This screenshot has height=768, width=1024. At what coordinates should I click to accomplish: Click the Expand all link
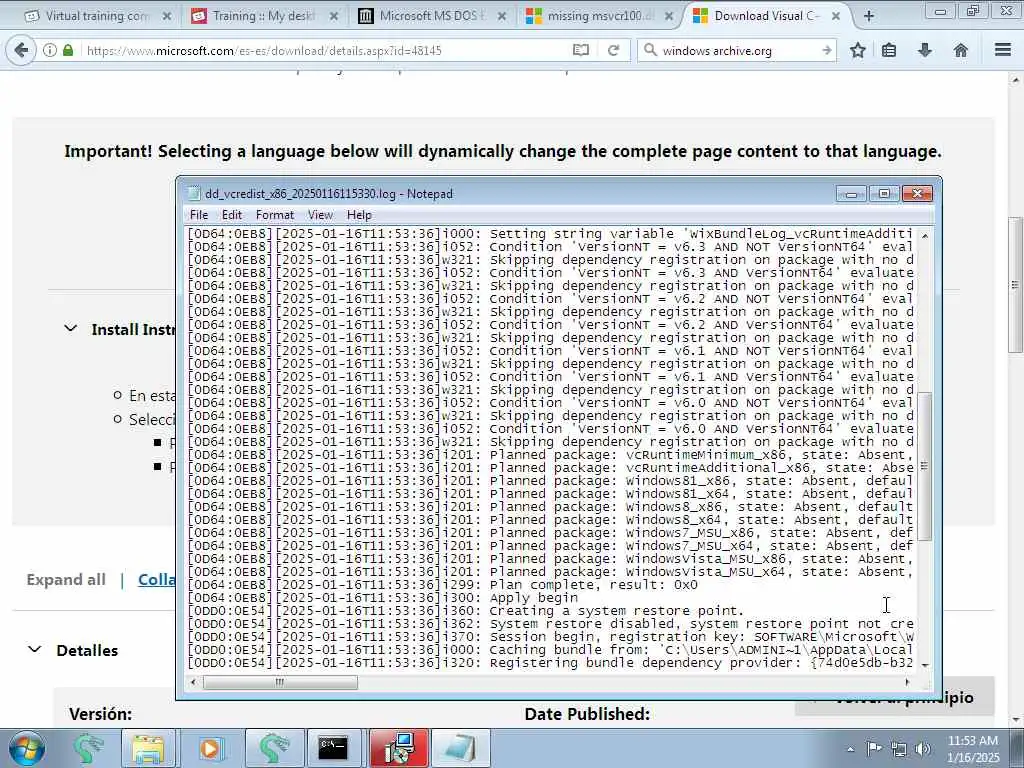pyautogui.click(x=66, y=579)
